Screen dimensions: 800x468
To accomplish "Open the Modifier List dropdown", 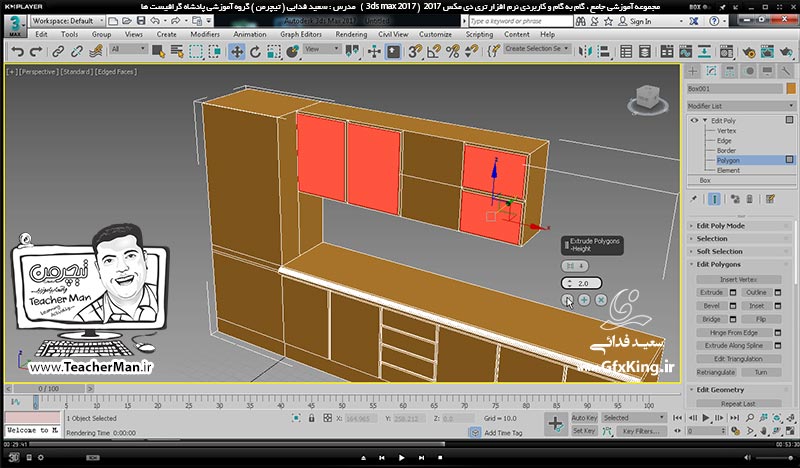I will (x=741, y=106).
